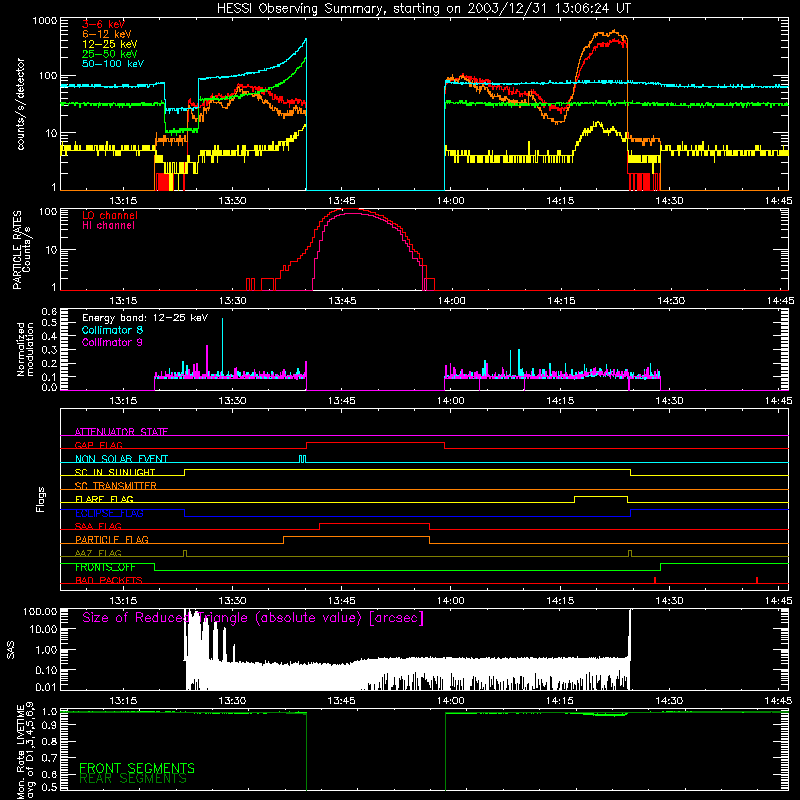Image resolution: width=800 pixels, height=800 pixels.
Task: Click the 100.00 y-axis value on SAS plot
Action: (x=40, y=611)
